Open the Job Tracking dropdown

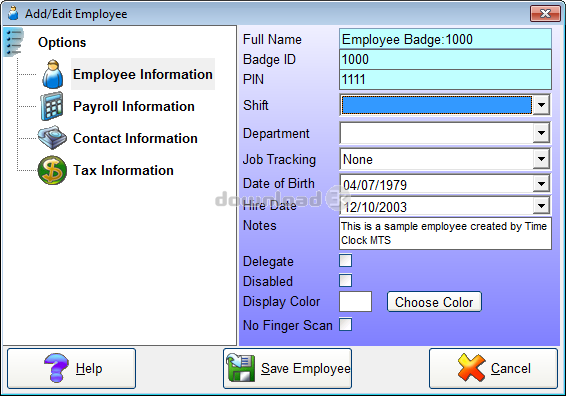pos(541,159)
